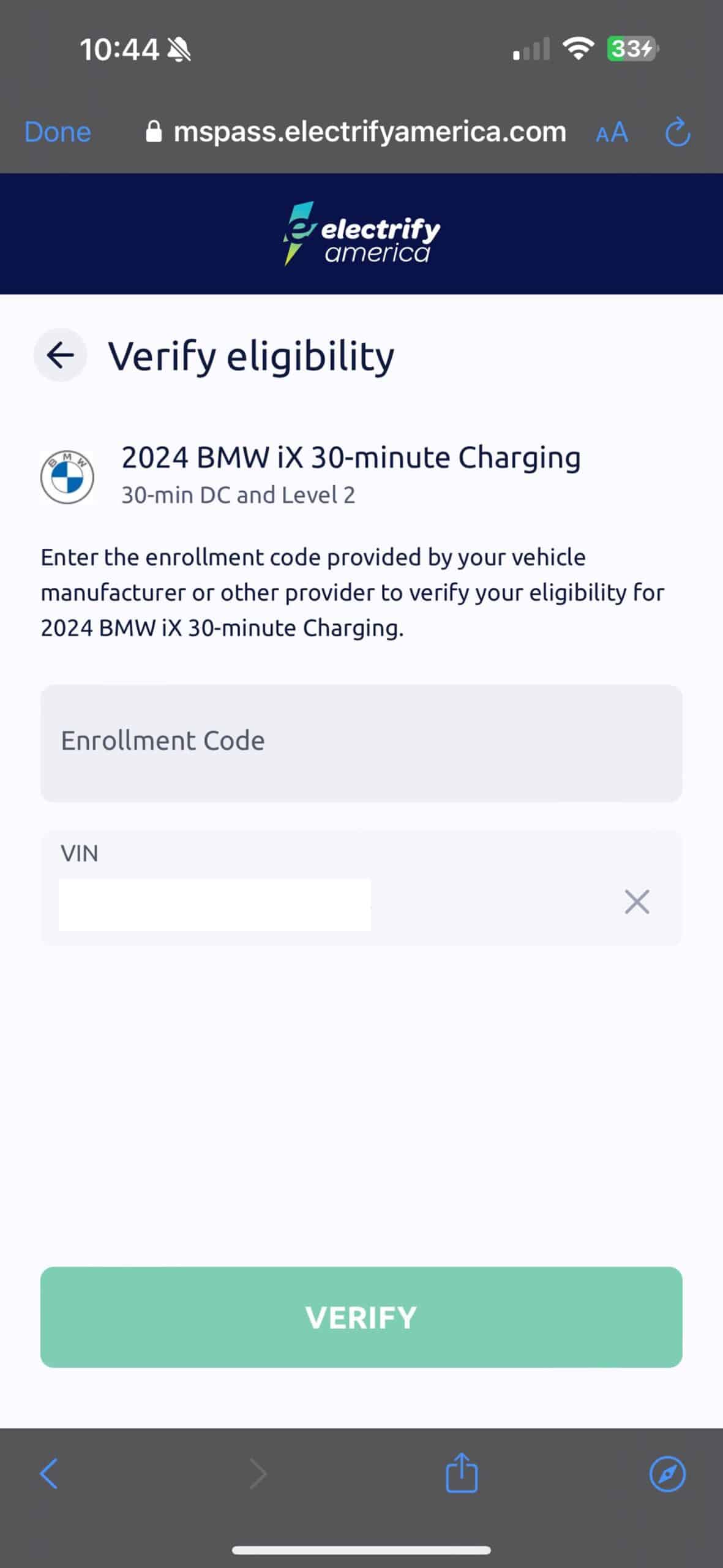Tap the browser back chevron
This screenshot has width=723, height=1568.
coord(49,1474)
